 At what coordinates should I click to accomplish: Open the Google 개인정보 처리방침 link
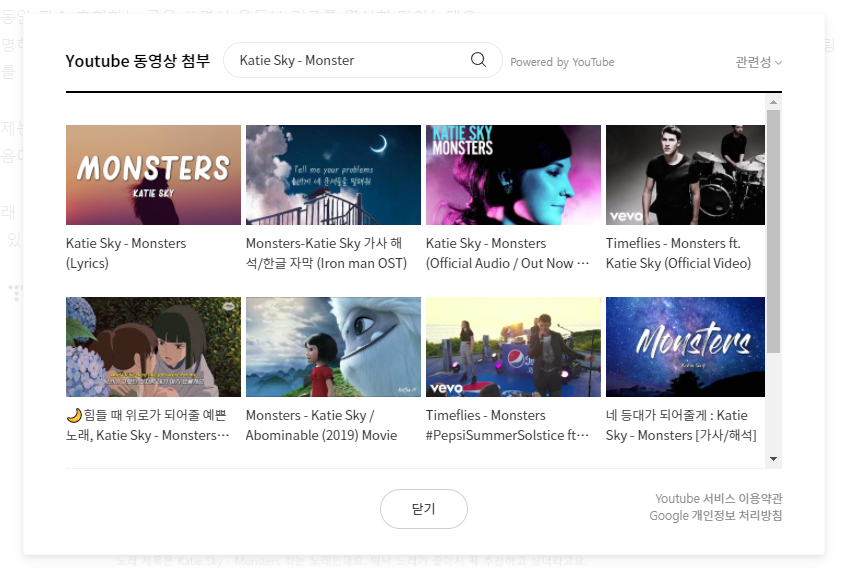pos(715,515)
